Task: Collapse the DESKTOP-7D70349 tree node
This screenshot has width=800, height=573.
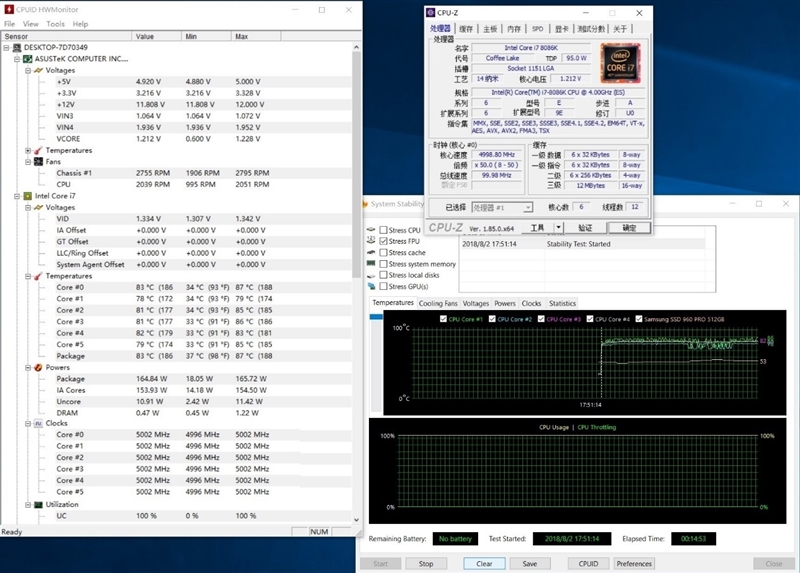Action: click(6, 47)
